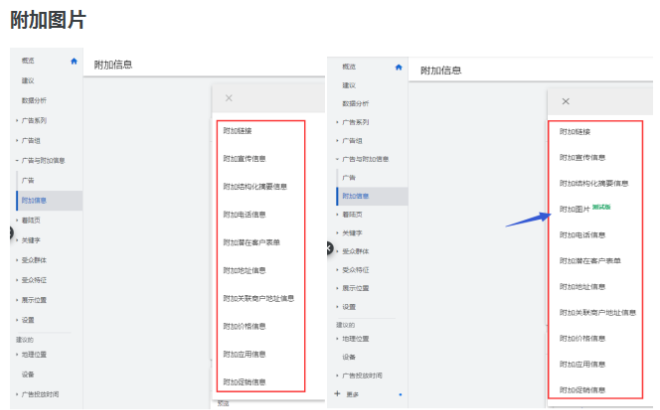The height and width of the screenshot is (410, 660).
Task: Click the sidebar collapse arrow in left screenshot
Action: [12, 233]
